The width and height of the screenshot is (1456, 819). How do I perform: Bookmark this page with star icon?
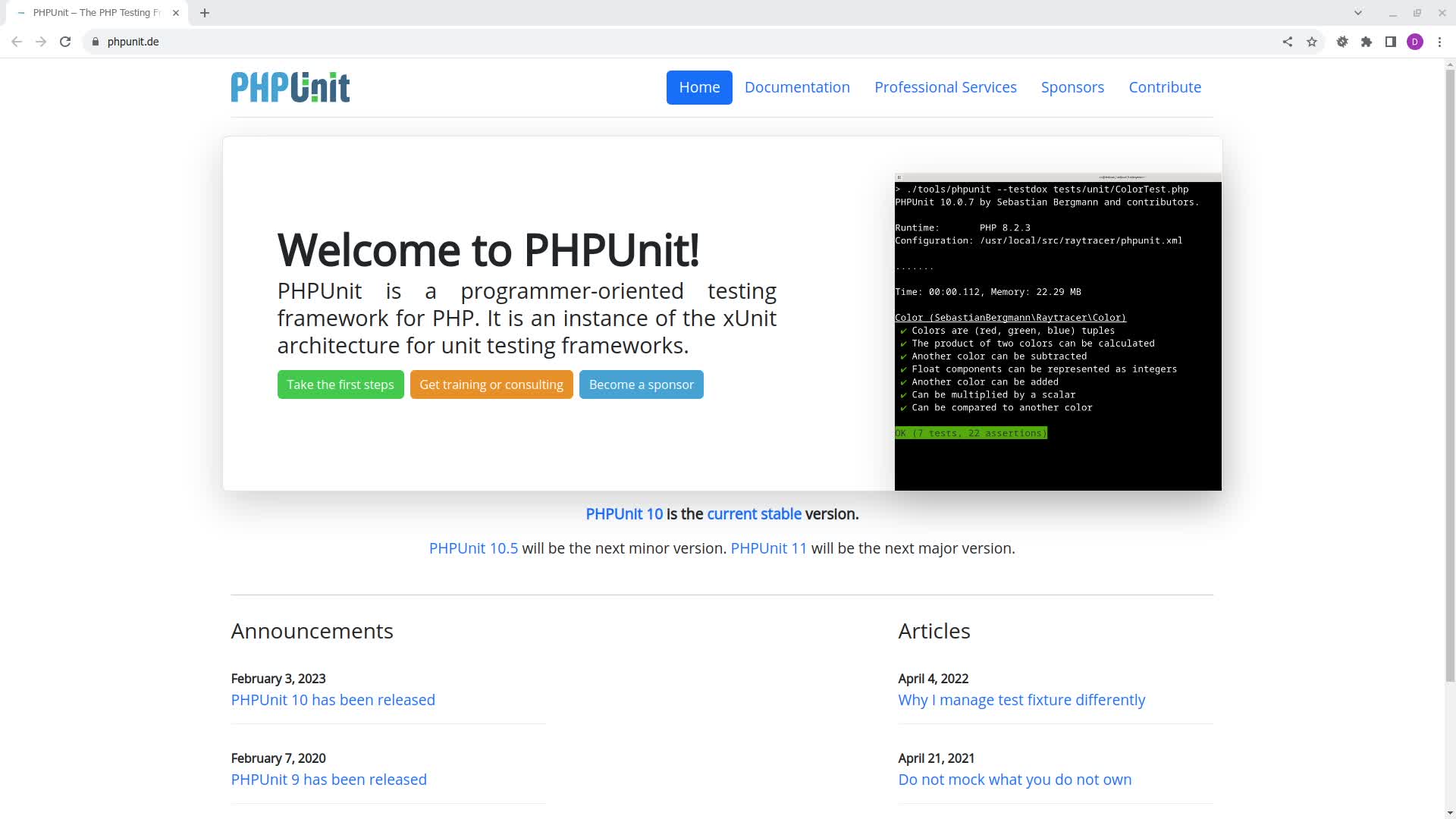pos(1312,42)
